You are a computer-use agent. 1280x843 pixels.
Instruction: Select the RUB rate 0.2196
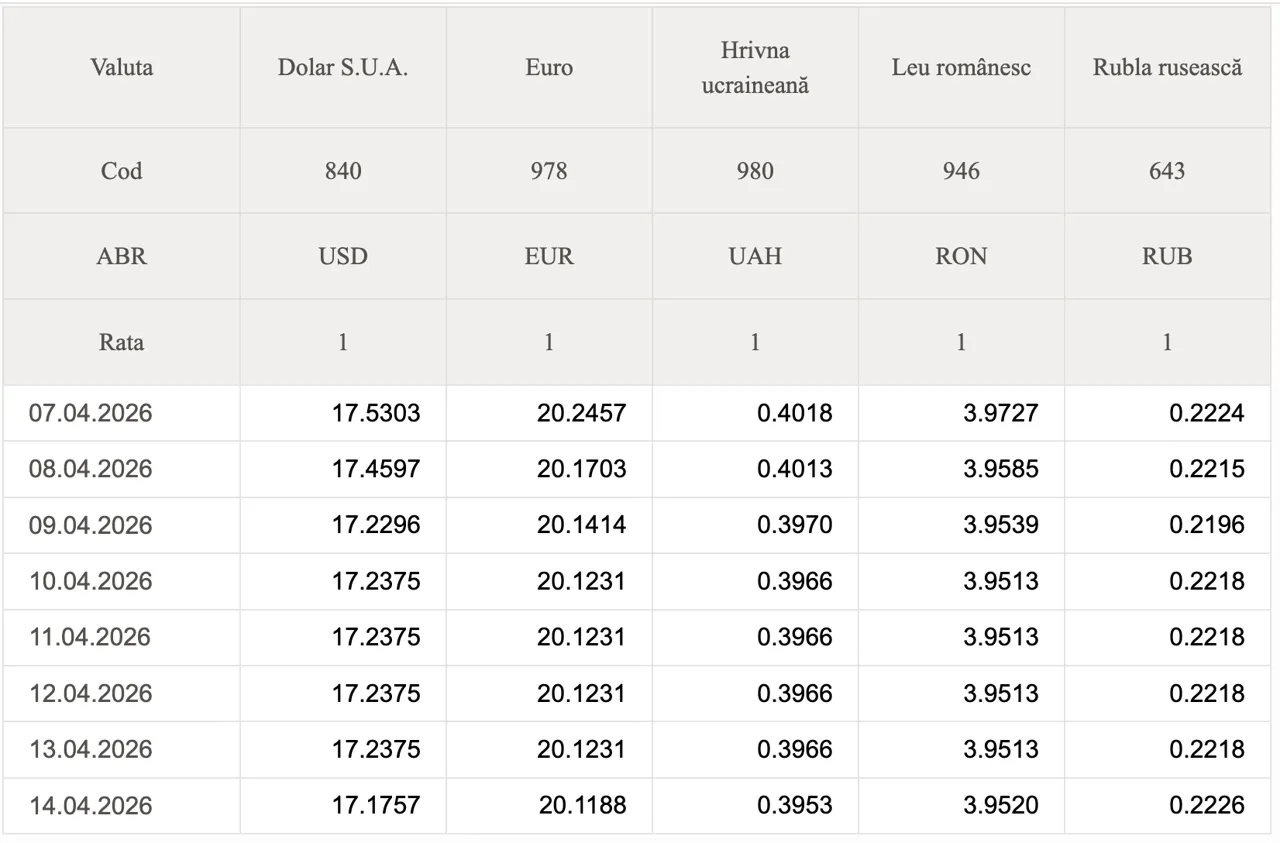click(1207, 525)
